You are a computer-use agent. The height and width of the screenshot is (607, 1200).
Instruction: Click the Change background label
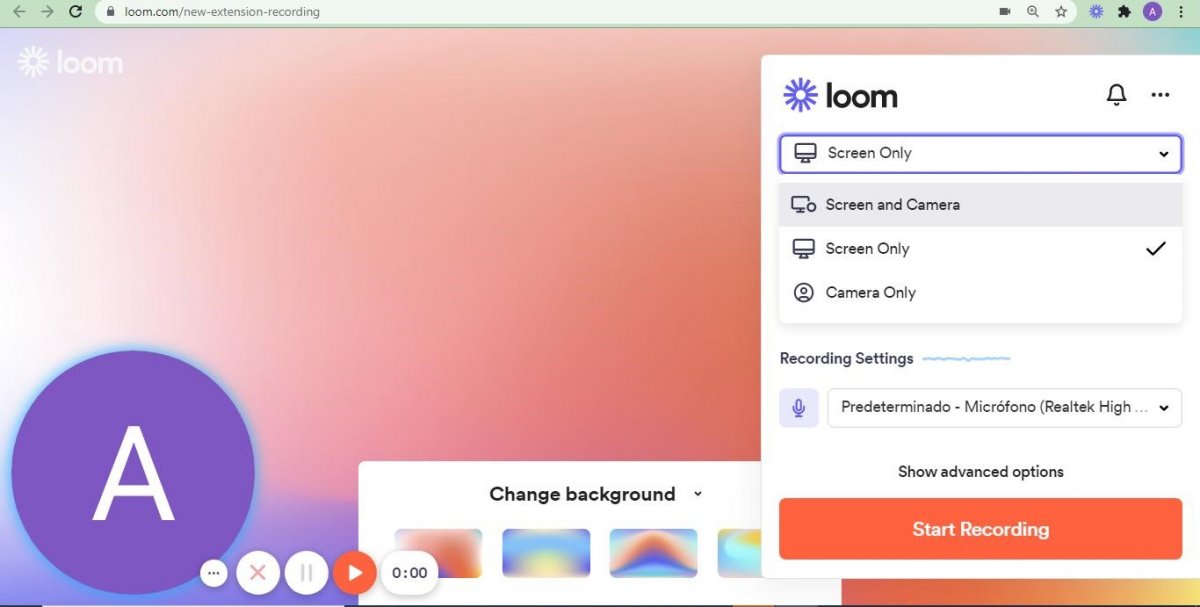(582, 494)
